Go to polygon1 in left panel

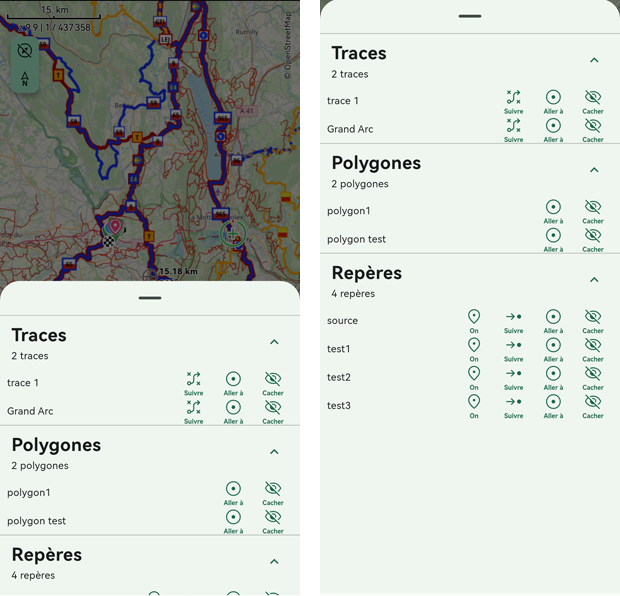pos(233,493)
